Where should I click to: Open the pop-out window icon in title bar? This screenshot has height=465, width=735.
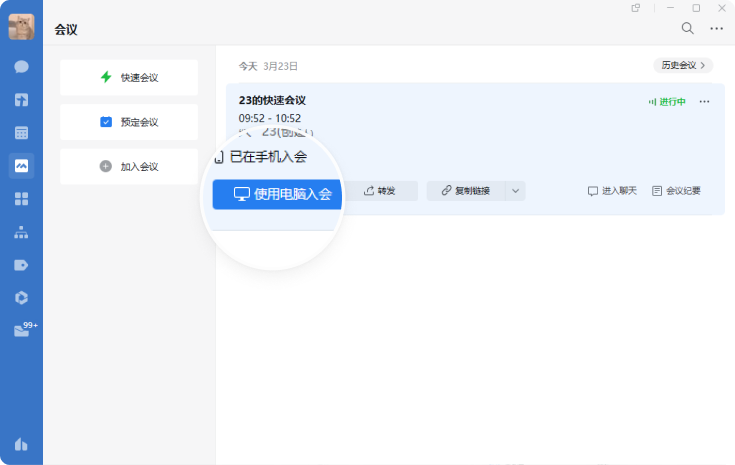pyautogui.click(x=636, y=8)
